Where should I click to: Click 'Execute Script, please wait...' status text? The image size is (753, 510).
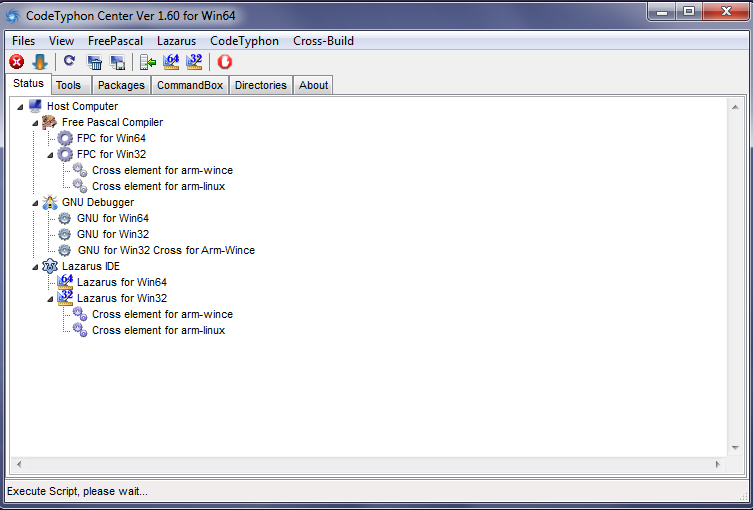click(77, 491)
